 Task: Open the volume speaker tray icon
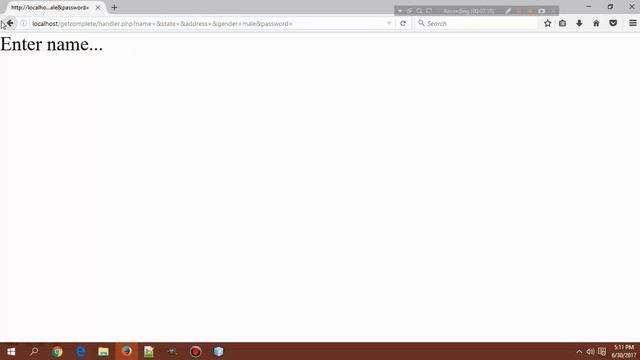point(590,351)
